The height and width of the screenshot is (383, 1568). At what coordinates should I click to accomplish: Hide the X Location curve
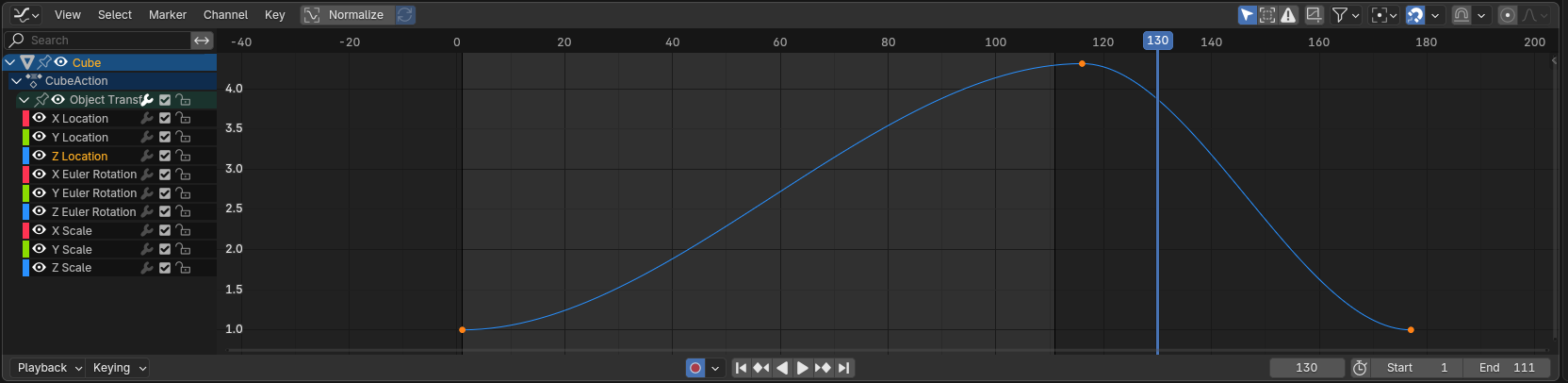[x=40, y=118]
